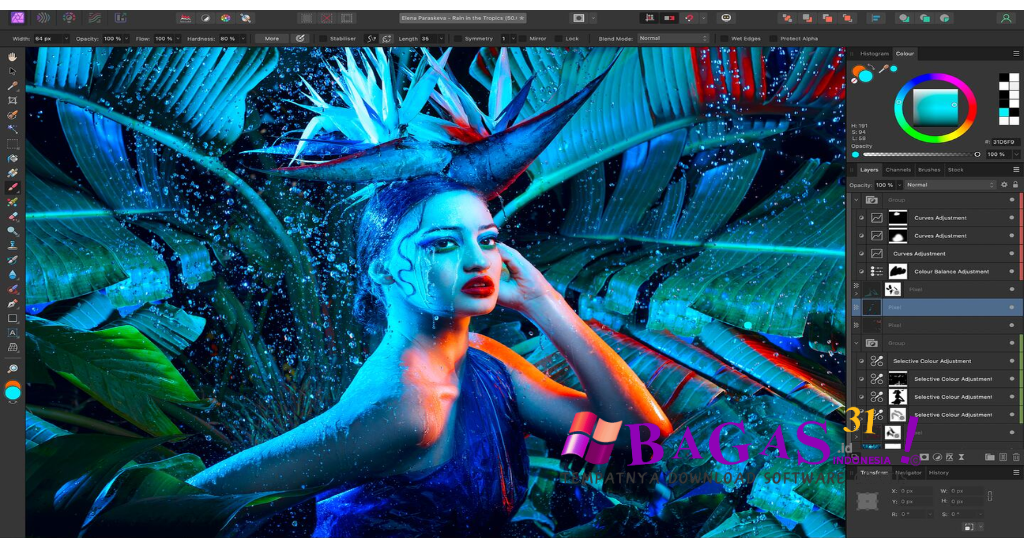Switch to the Histogram tab

[x=874, y=54]
